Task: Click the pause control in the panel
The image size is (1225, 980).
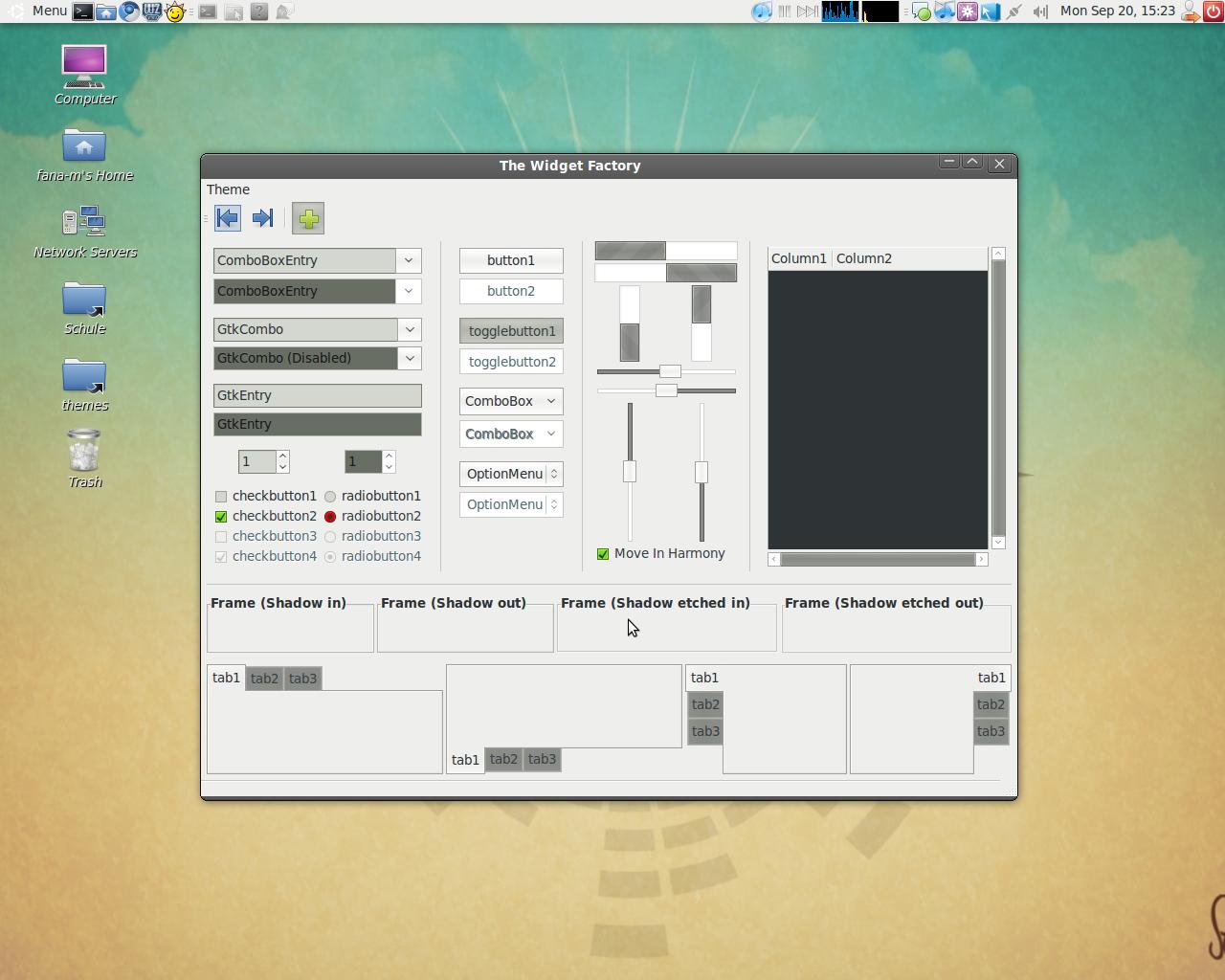Action: [785, 11]
